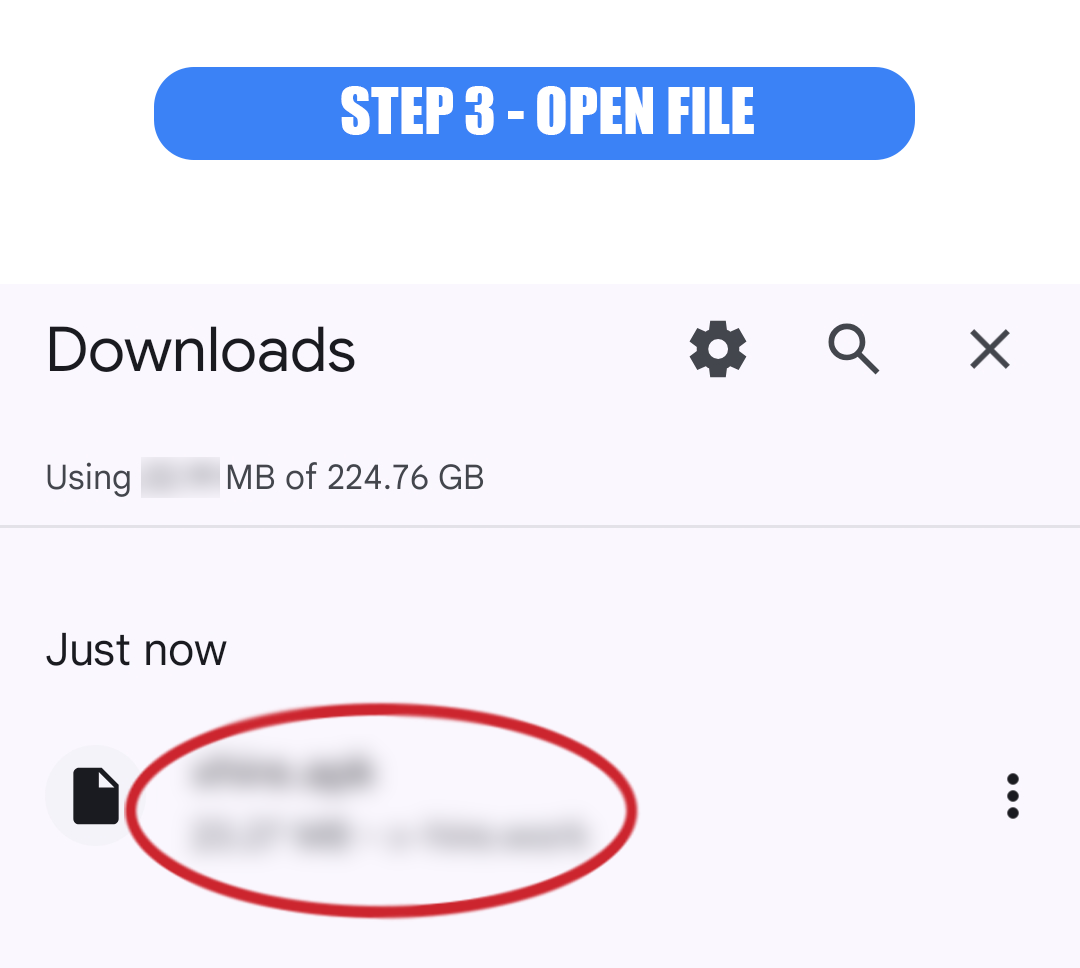Click the Using MB of 224.76 GB text
Image resolution: width=1080 pixels, height=968 pixels.
click(x=264, y=477)
